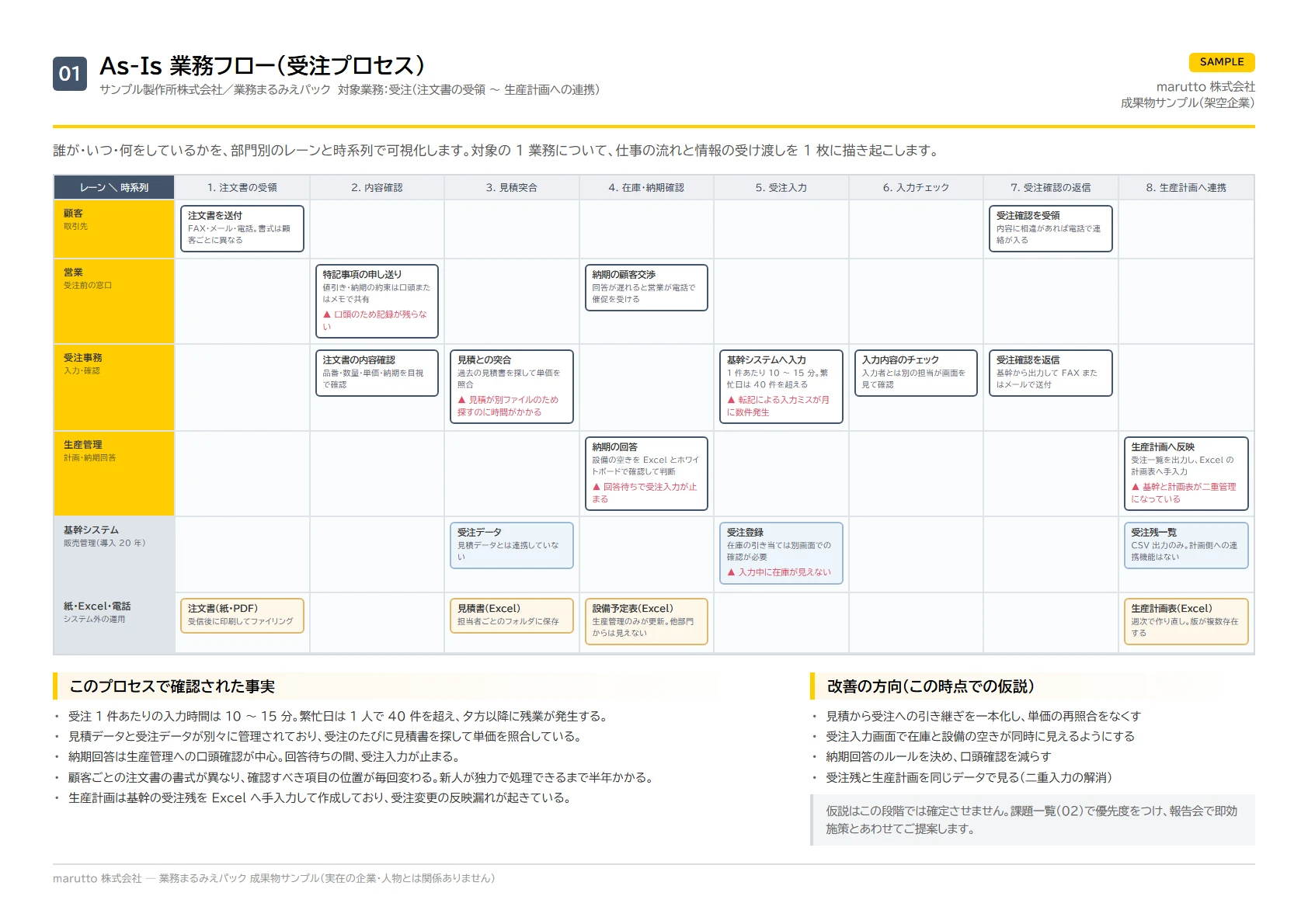Click the "受注確認を返信" card
The height and width of the screenshot is (924, 1308).
tap(1051, 373)
